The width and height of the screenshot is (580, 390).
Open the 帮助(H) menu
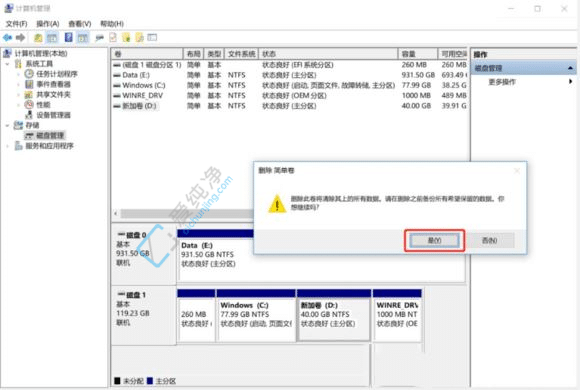coord(112,24)
